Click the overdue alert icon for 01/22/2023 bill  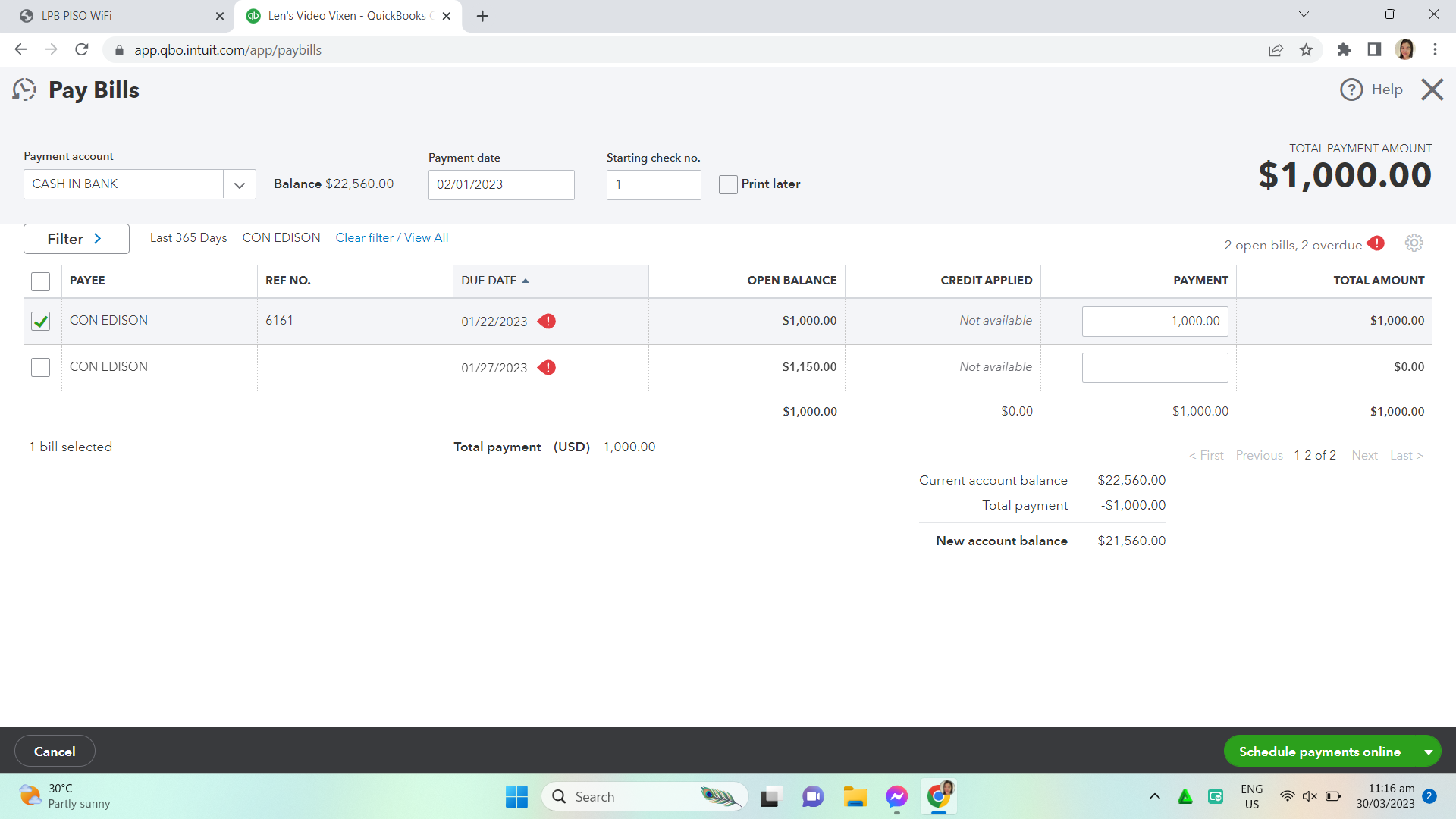[547, 322]
